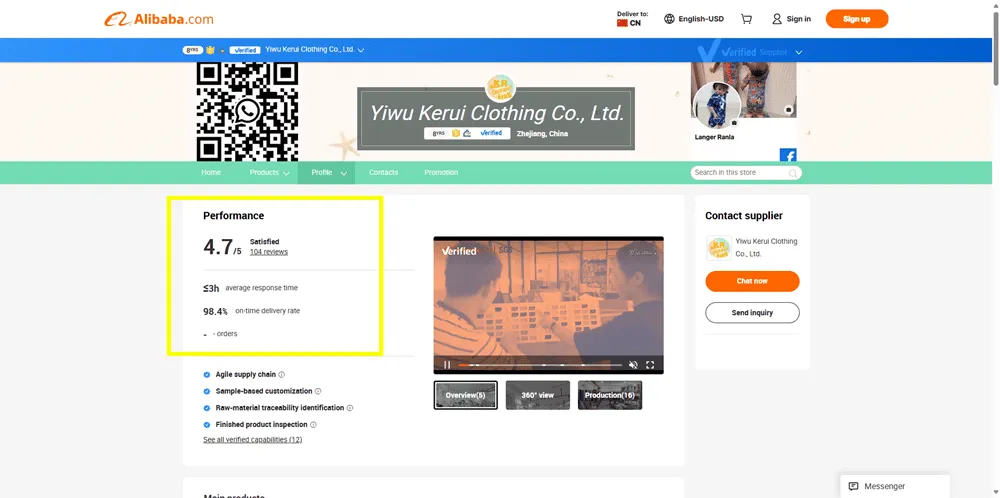Expand the Verified Supplier dropdown

798,52
